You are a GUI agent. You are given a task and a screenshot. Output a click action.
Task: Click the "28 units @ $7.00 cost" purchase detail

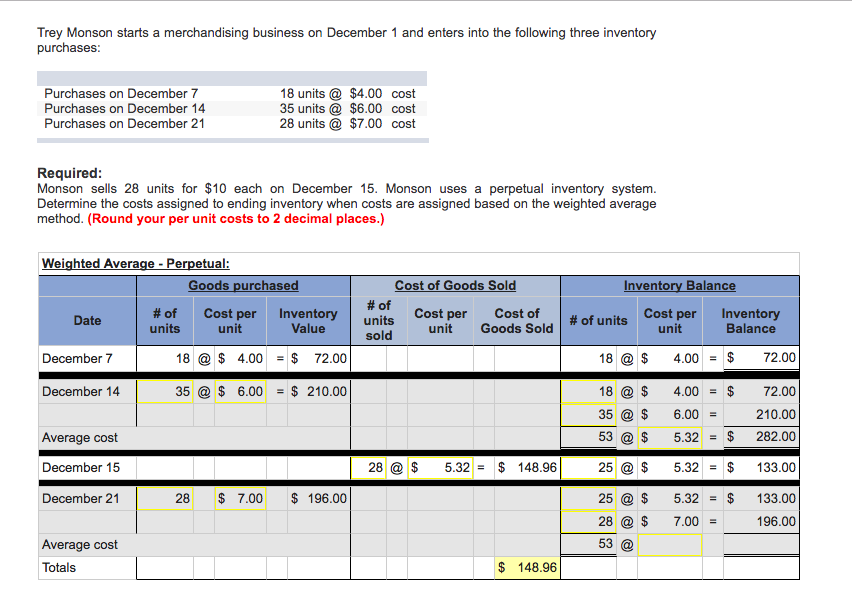(348, 124)
